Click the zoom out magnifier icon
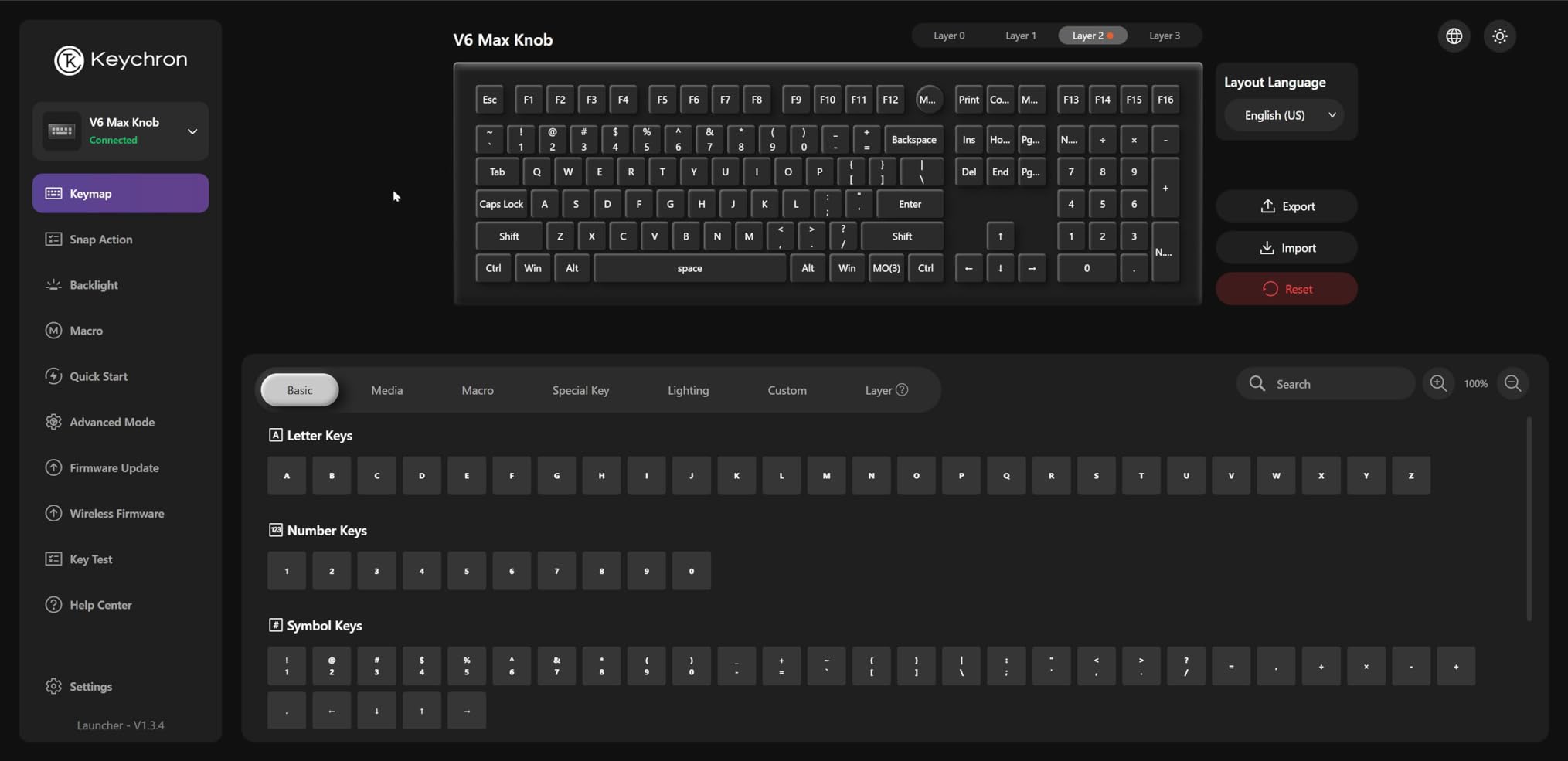Viewport: 1568px width, 761px height. [1513, 383]
